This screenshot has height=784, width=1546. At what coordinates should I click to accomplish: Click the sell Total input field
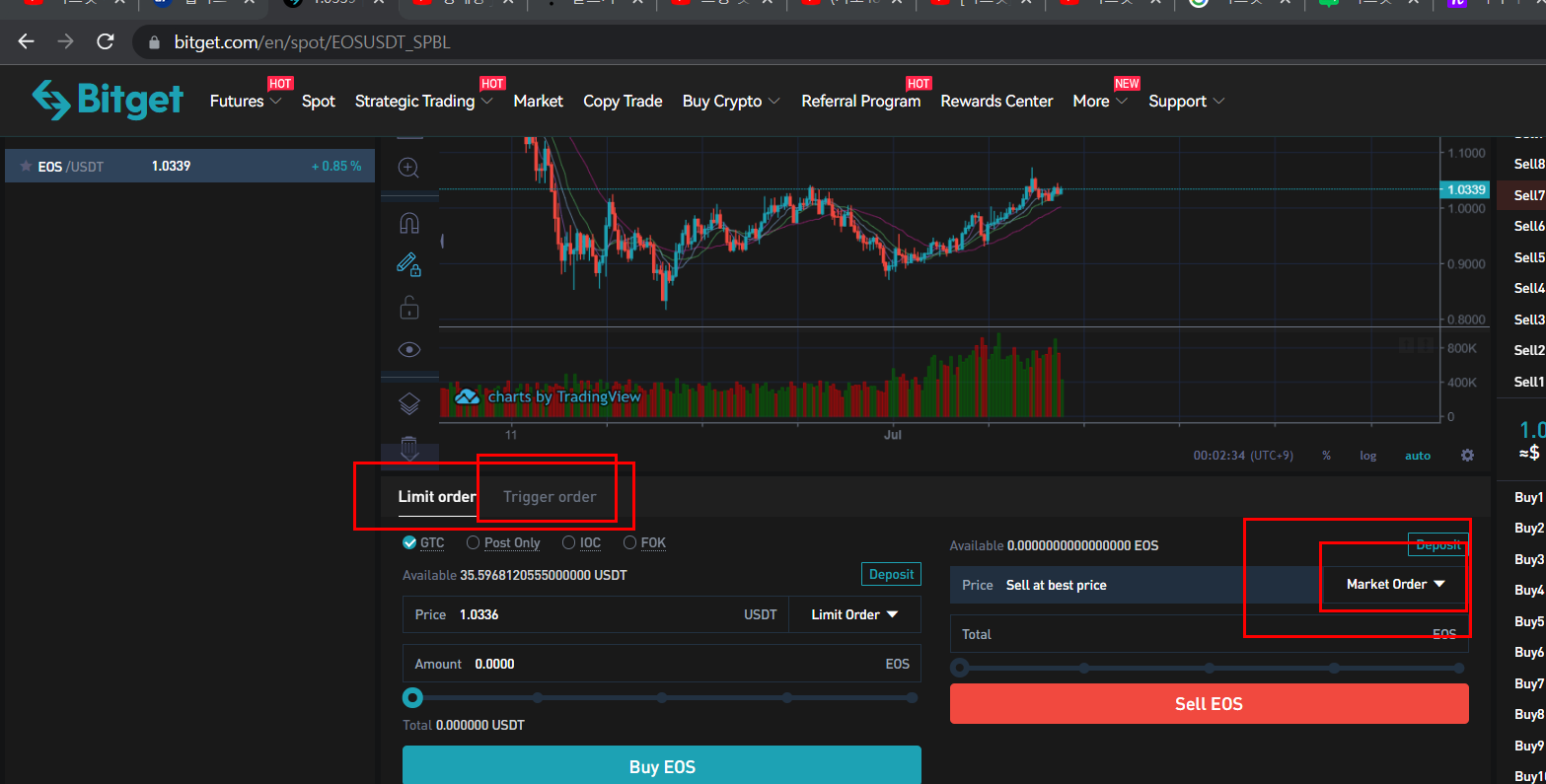pyautogui.click(x=1209, y=634)
